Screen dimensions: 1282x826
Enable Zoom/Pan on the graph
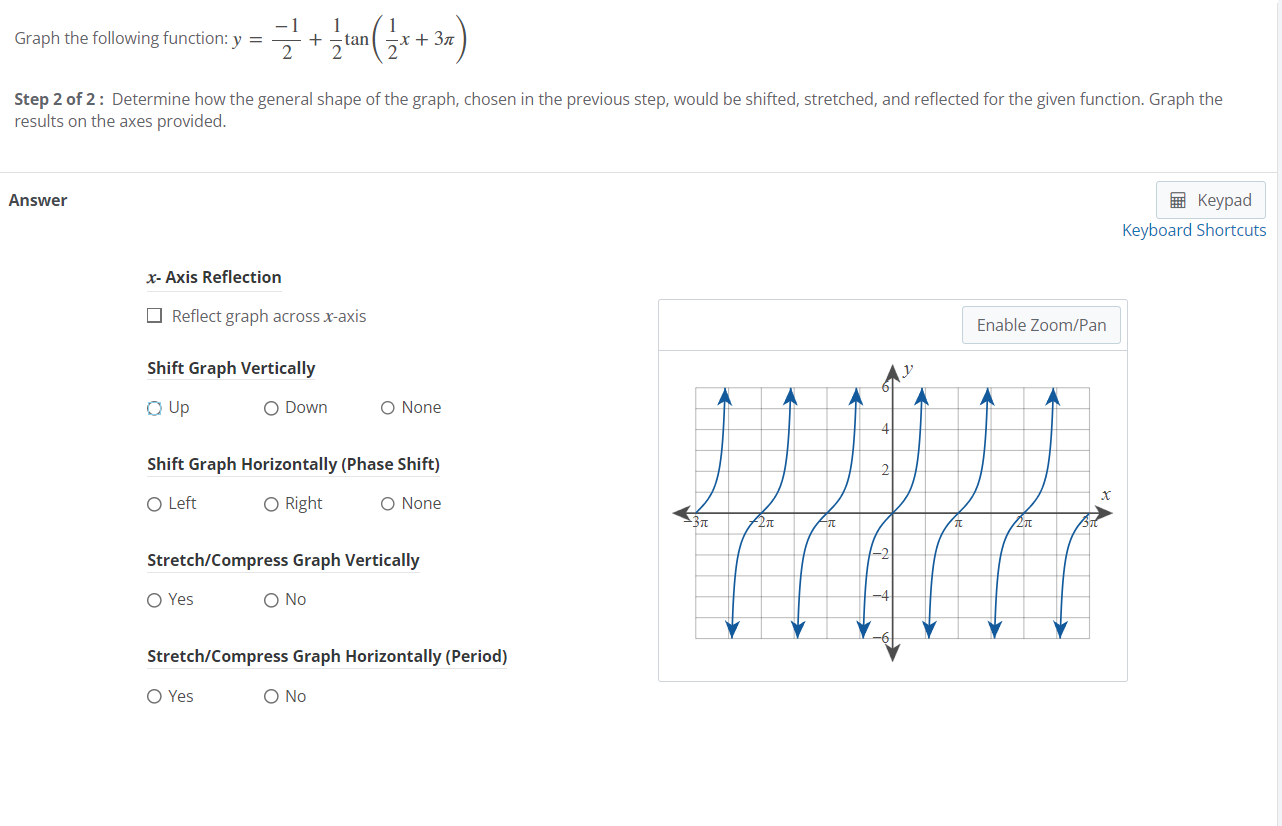1041,324
